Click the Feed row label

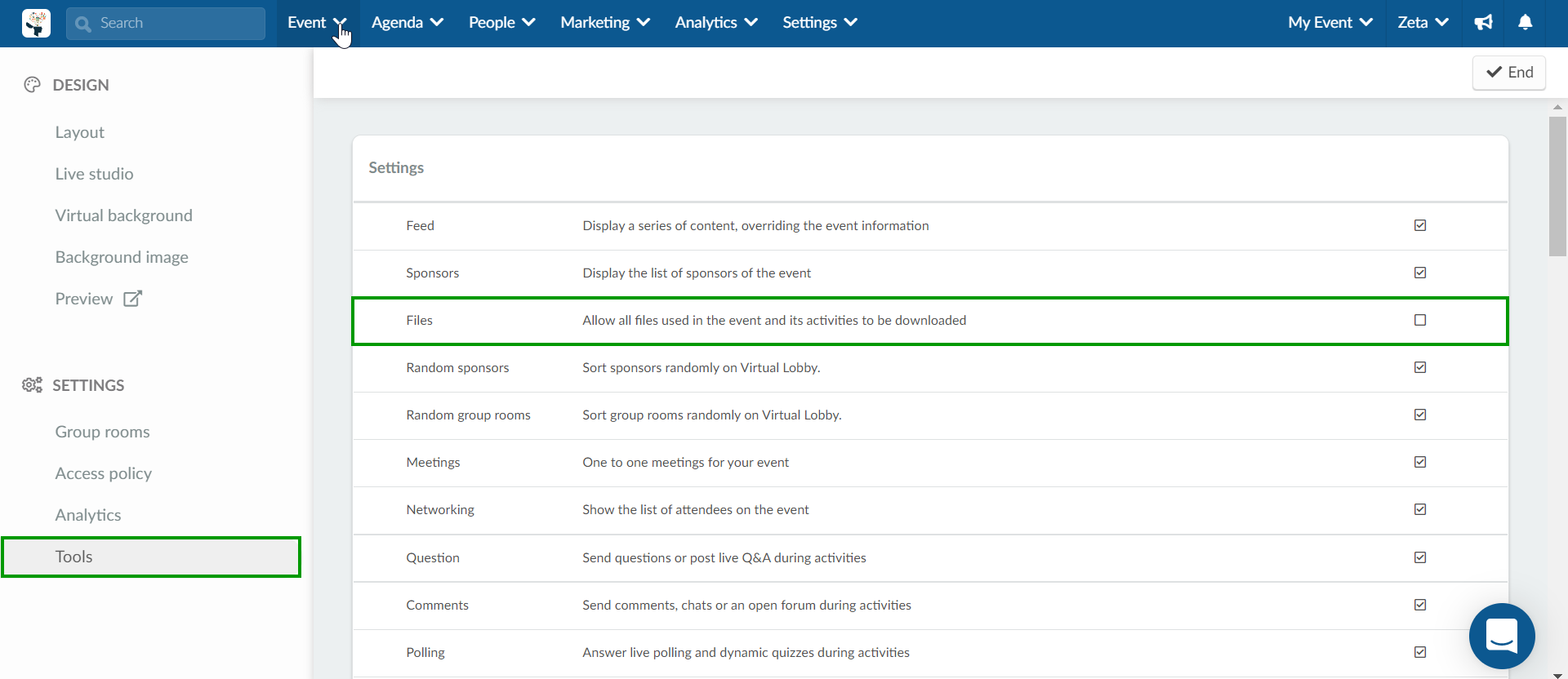pos(421,225)
